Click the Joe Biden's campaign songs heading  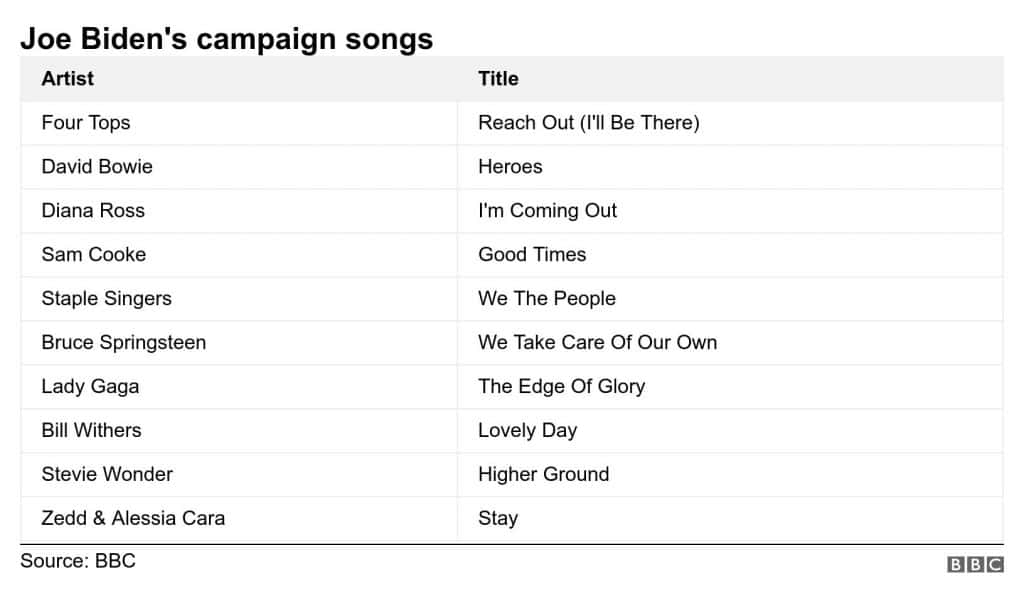[227, 39]
